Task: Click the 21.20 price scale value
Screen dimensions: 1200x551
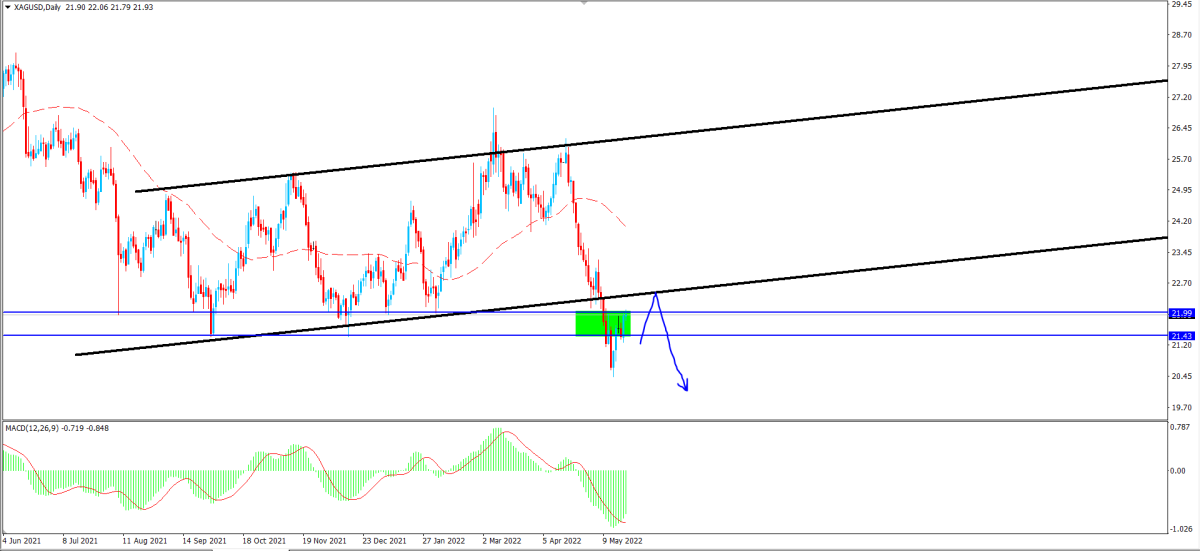Action: [x=1181, y=345]
